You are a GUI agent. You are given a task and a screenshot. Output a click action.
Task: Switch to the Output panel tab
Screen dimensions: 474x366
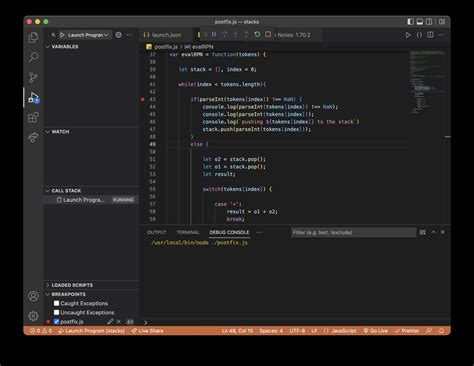click(156, 232)
